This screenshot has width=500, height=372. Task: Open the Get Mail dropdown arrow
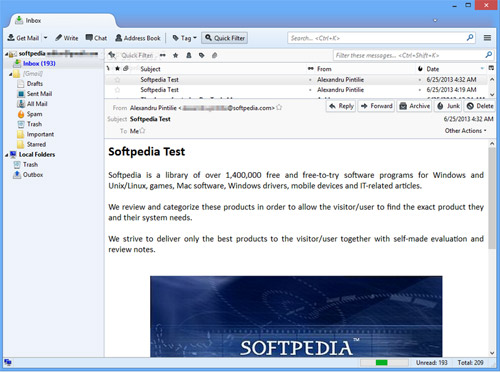(46, 38)
